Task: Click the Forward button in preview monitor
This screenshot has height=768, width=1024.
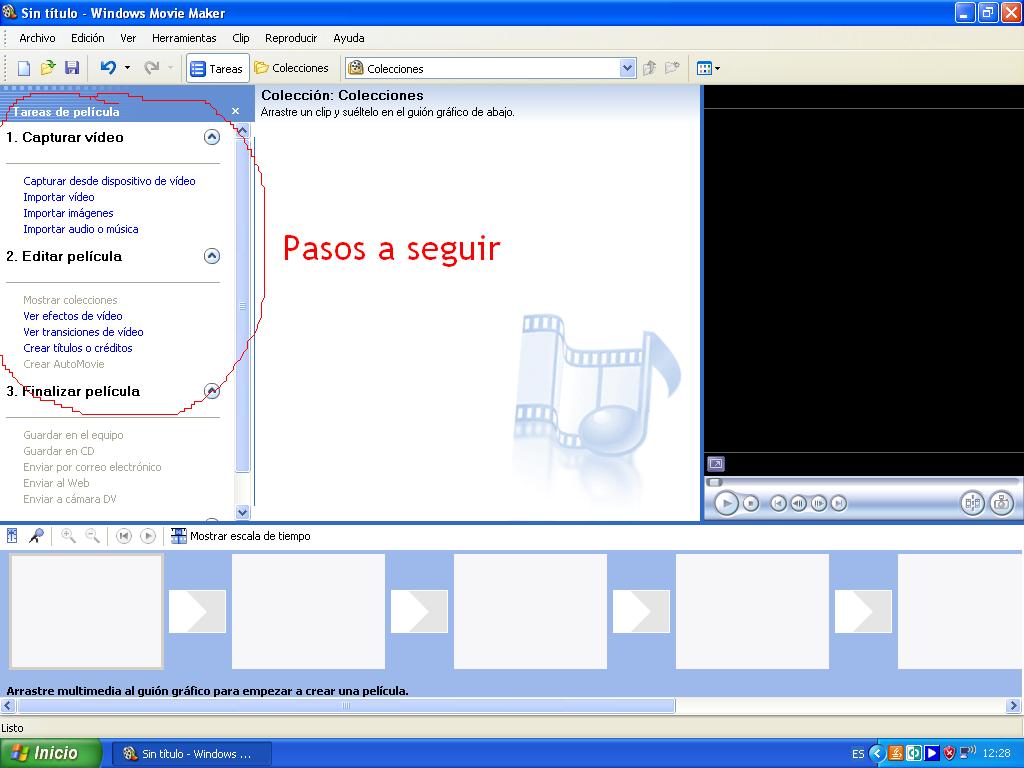Action: pyautogui.click(x=839, y=504)
